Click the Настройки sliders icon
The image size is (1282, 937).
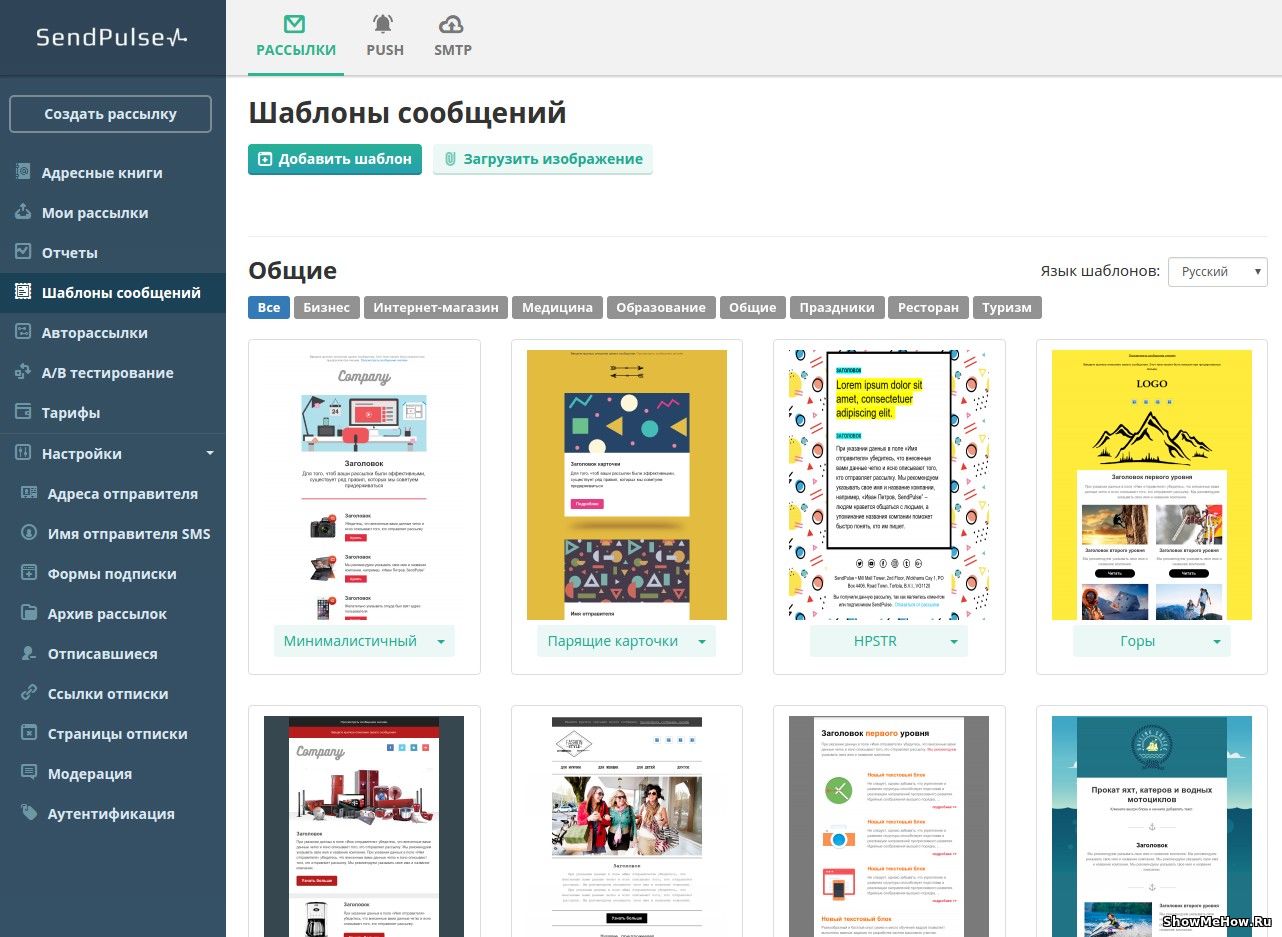pos(23,453)
